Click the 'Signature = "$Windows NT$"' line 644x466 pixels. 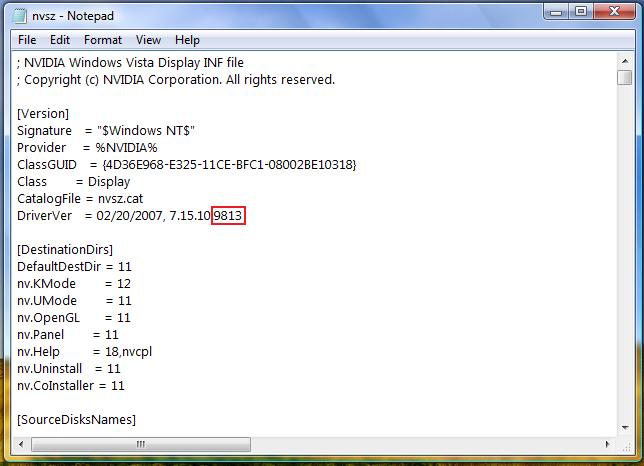106,131
